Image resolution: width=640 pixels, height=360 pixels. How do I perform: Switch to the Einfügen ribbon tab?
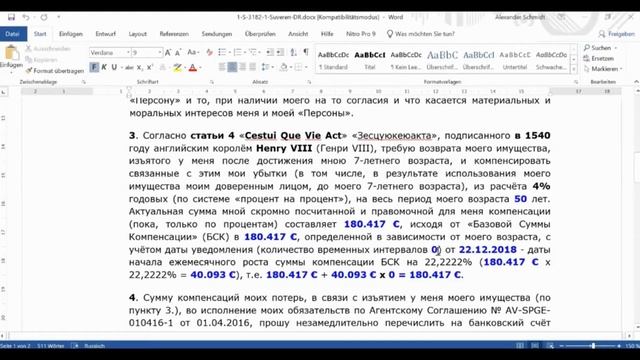tap(71, 34)
